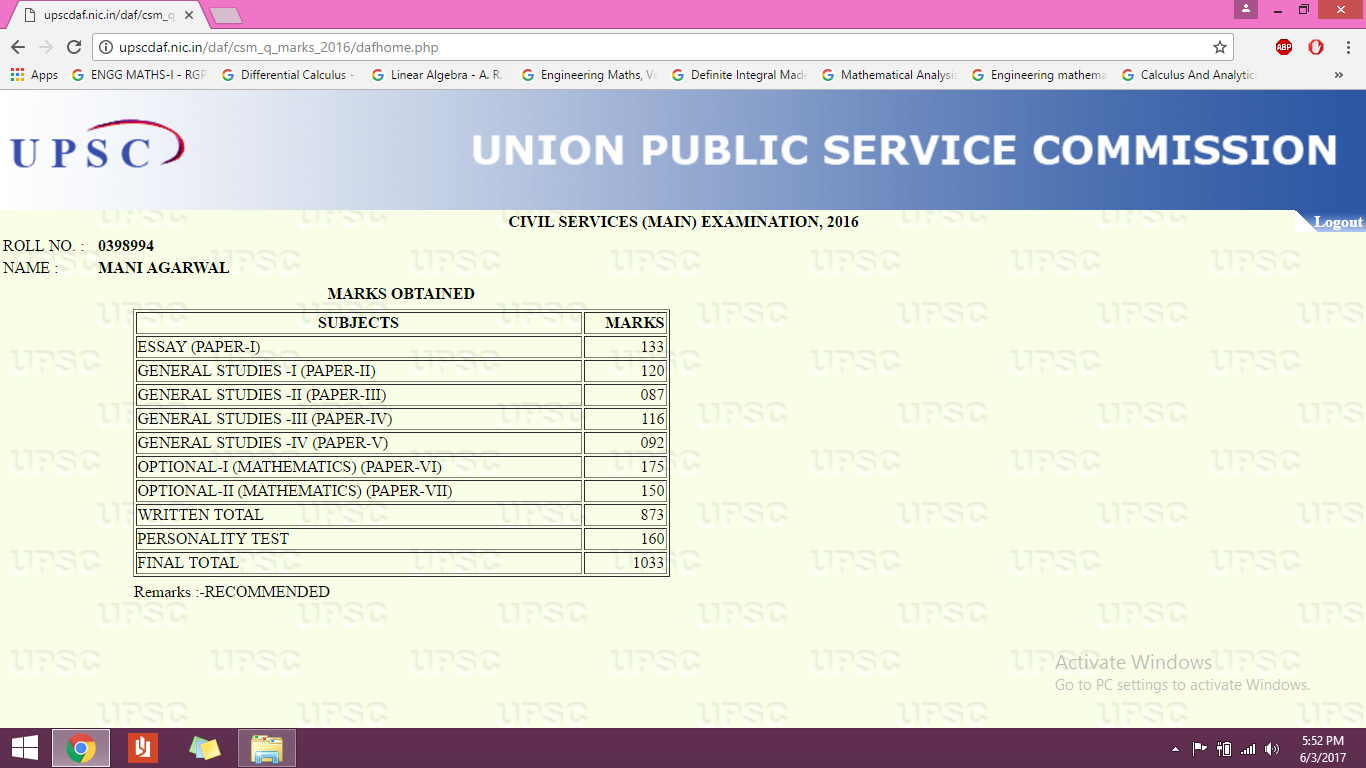Click the browser forward arrow
Image resolution: width=1366 pixels, height=768 pixels.
46,47
